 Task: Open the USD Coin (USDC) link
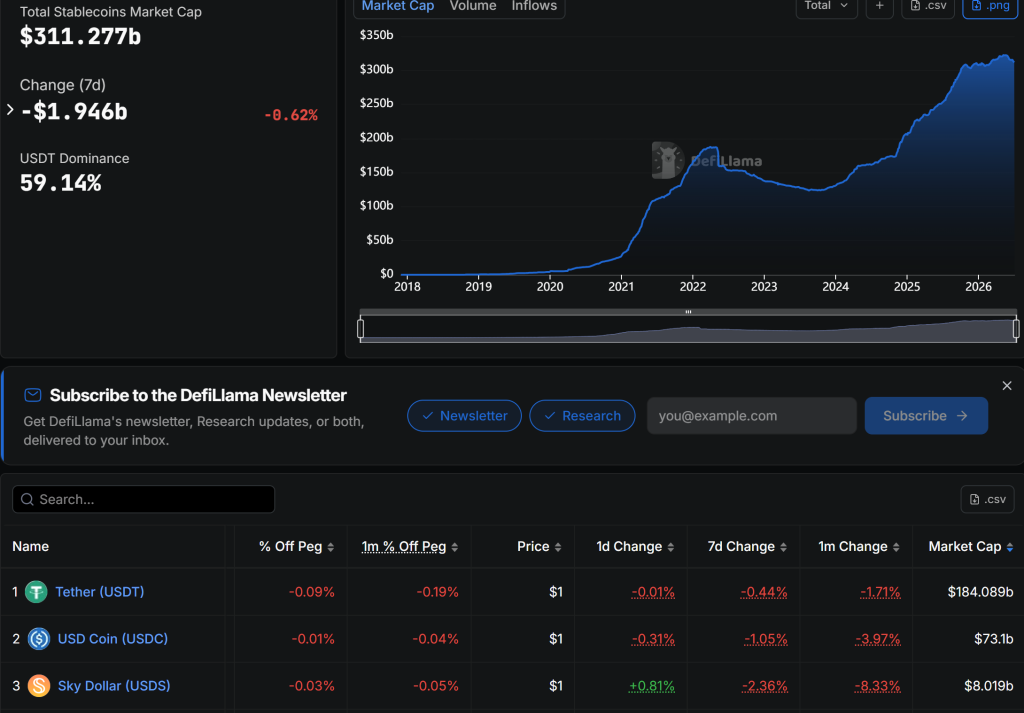coord(112,639)
